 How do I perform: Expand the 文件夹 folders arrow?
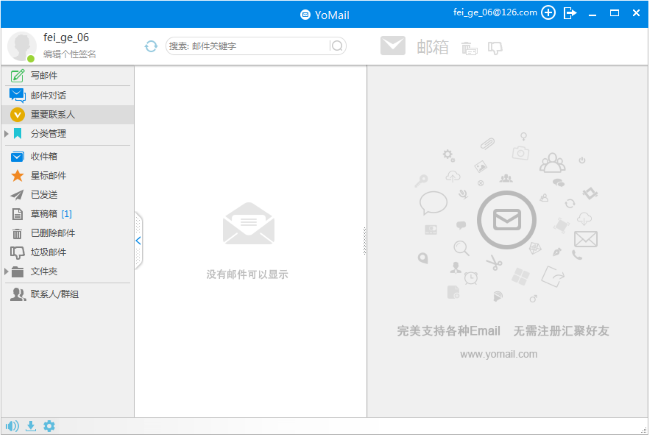(x=6, y=271)
